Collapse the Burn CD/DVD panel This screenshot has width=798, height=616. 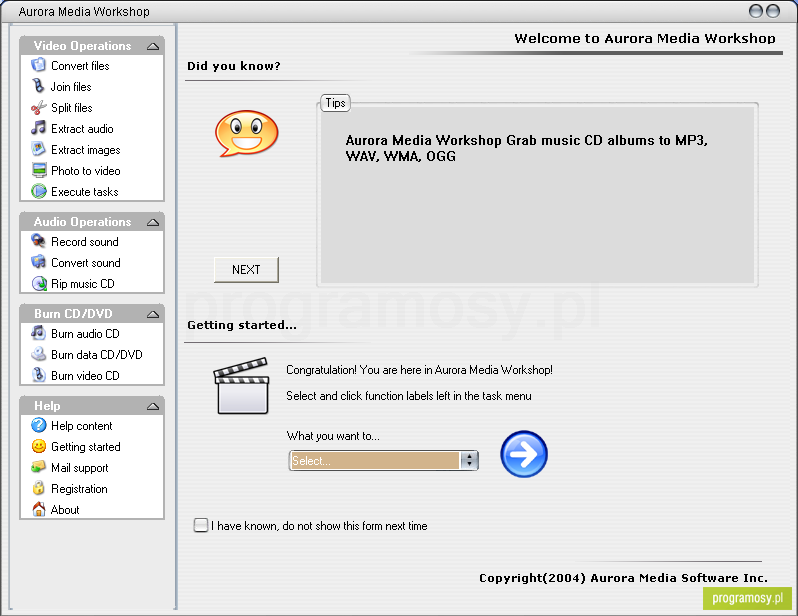click(x=153, y=315)
